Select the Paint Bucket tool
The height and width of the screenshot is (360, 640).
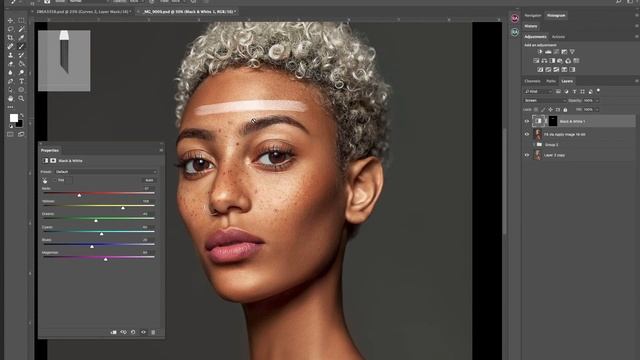21,64
